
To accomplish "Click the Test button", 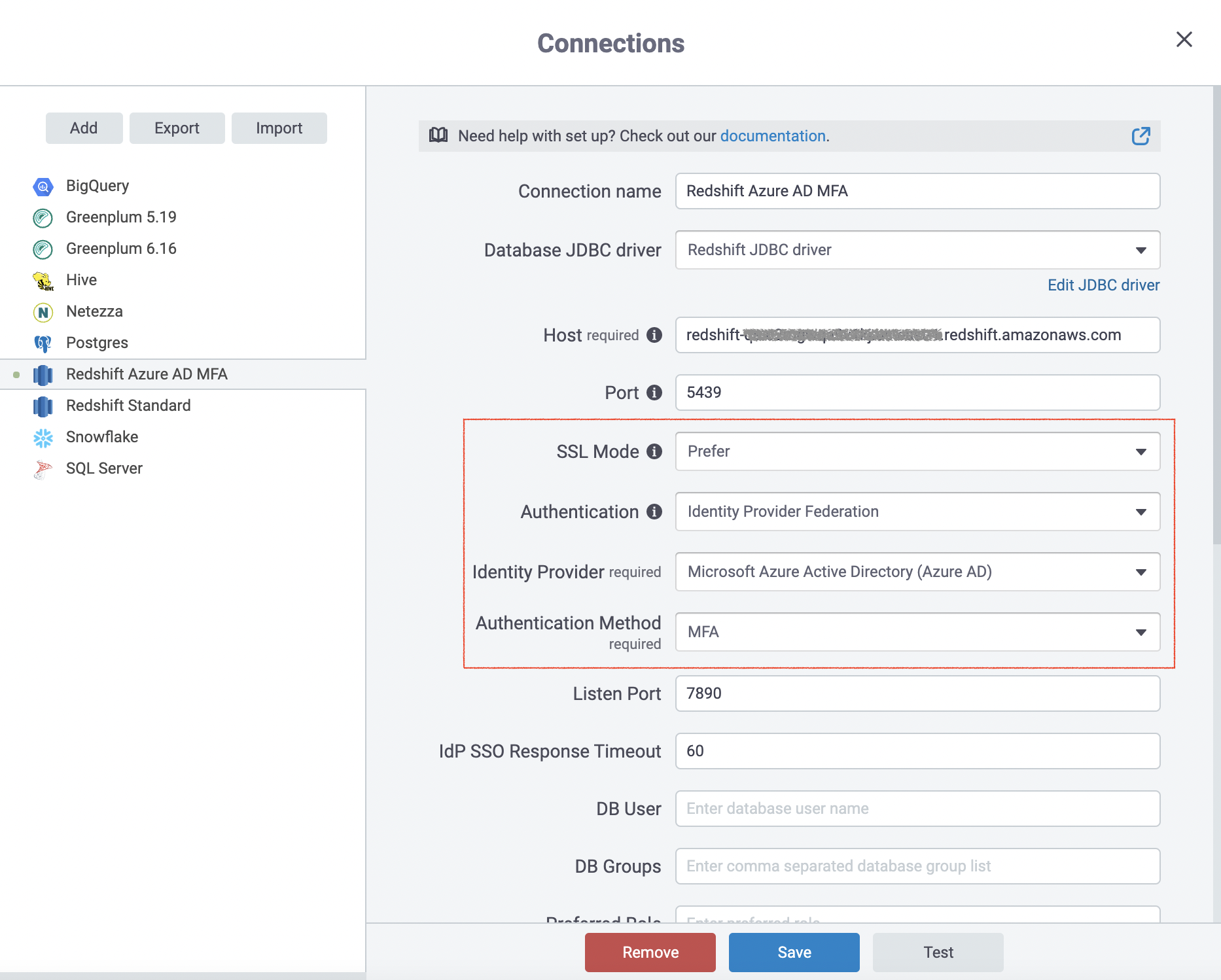I will pyautogui.click(x=938, y=953).
